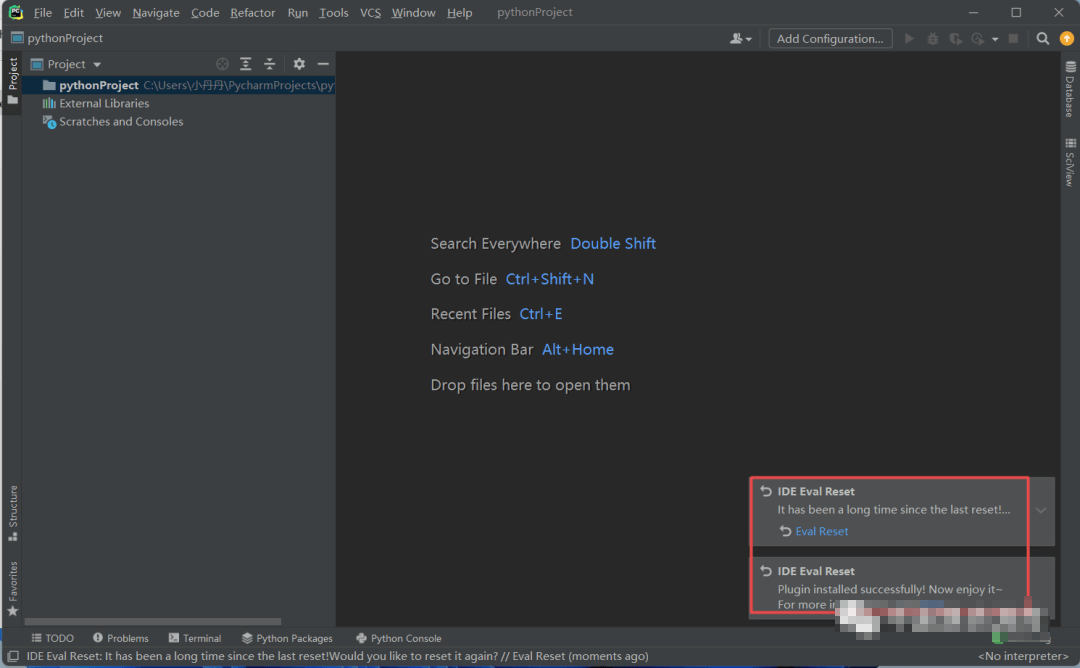Toggle the Database tool window
This screenshot has width=1080, height=668.
point(1069,90)
